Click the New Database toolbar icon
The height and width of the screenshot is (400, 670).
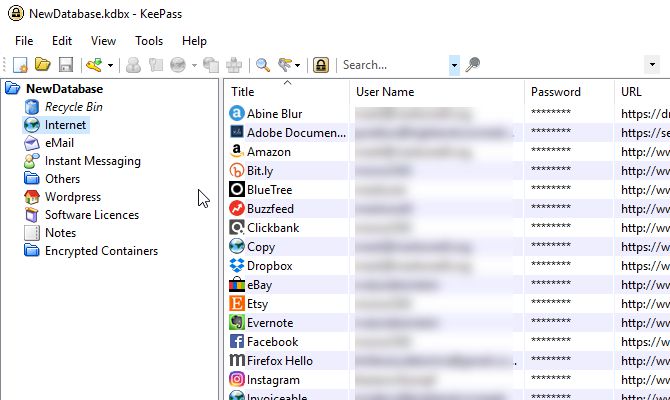[x=20, y=65]
